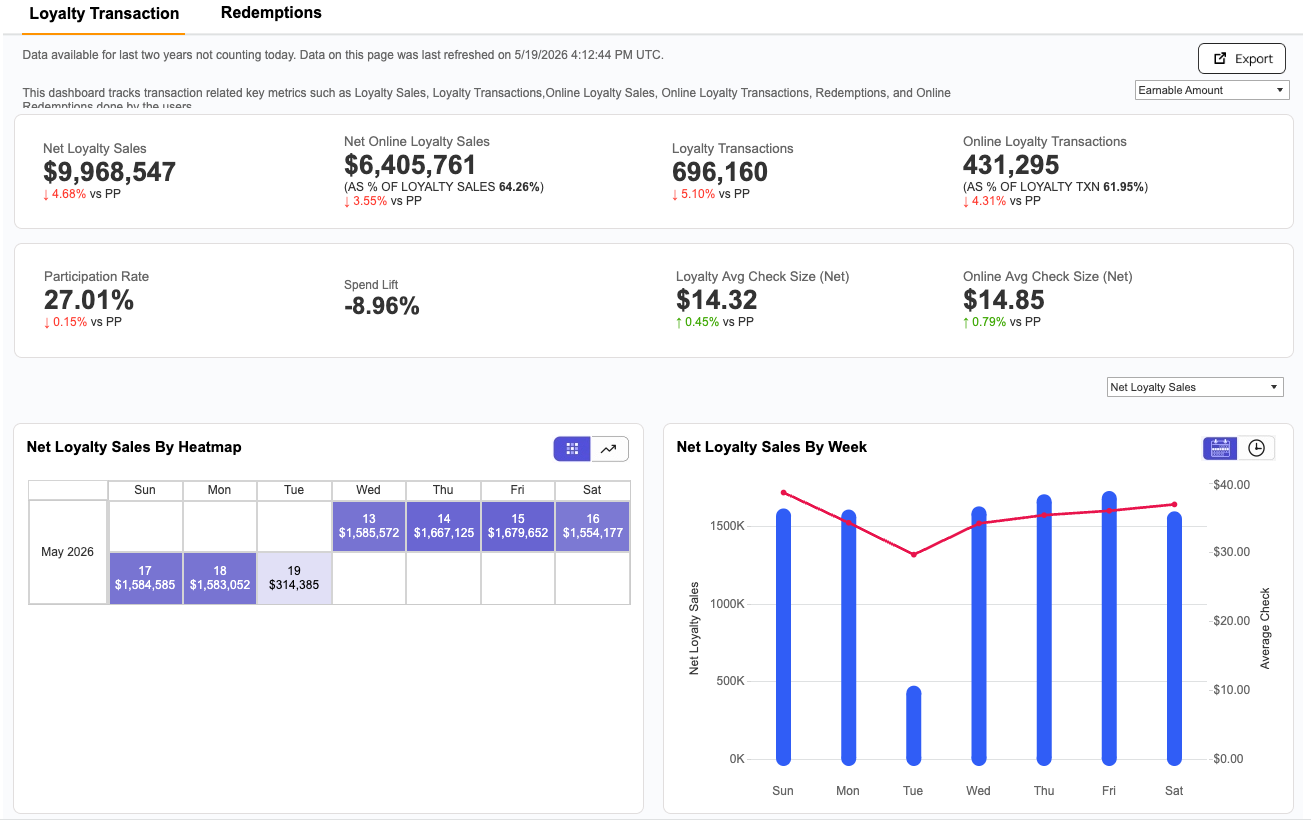
Task: Click May 17 heatmap cell $1,584,585
Action: tap(145, 578)
